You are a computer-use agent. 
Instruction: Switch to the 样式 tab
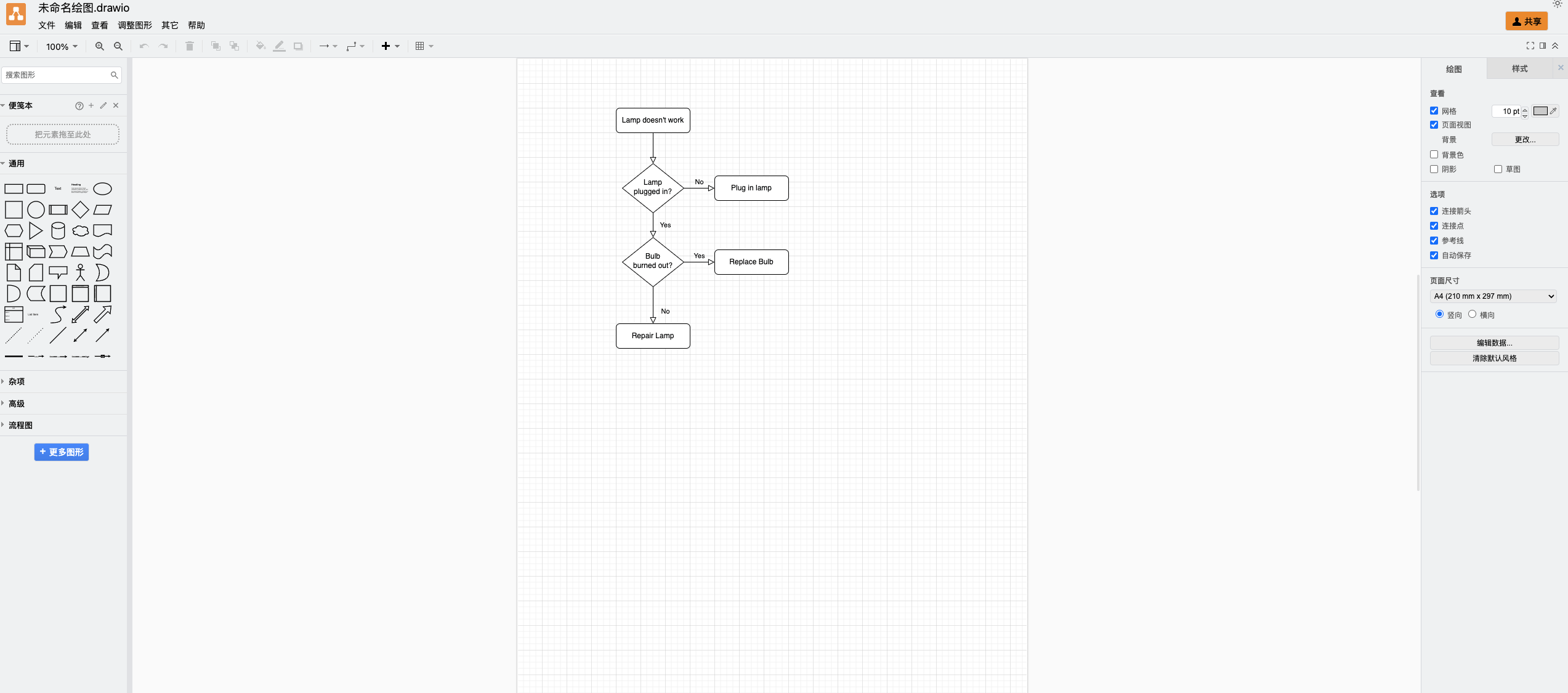[1519, 69]
